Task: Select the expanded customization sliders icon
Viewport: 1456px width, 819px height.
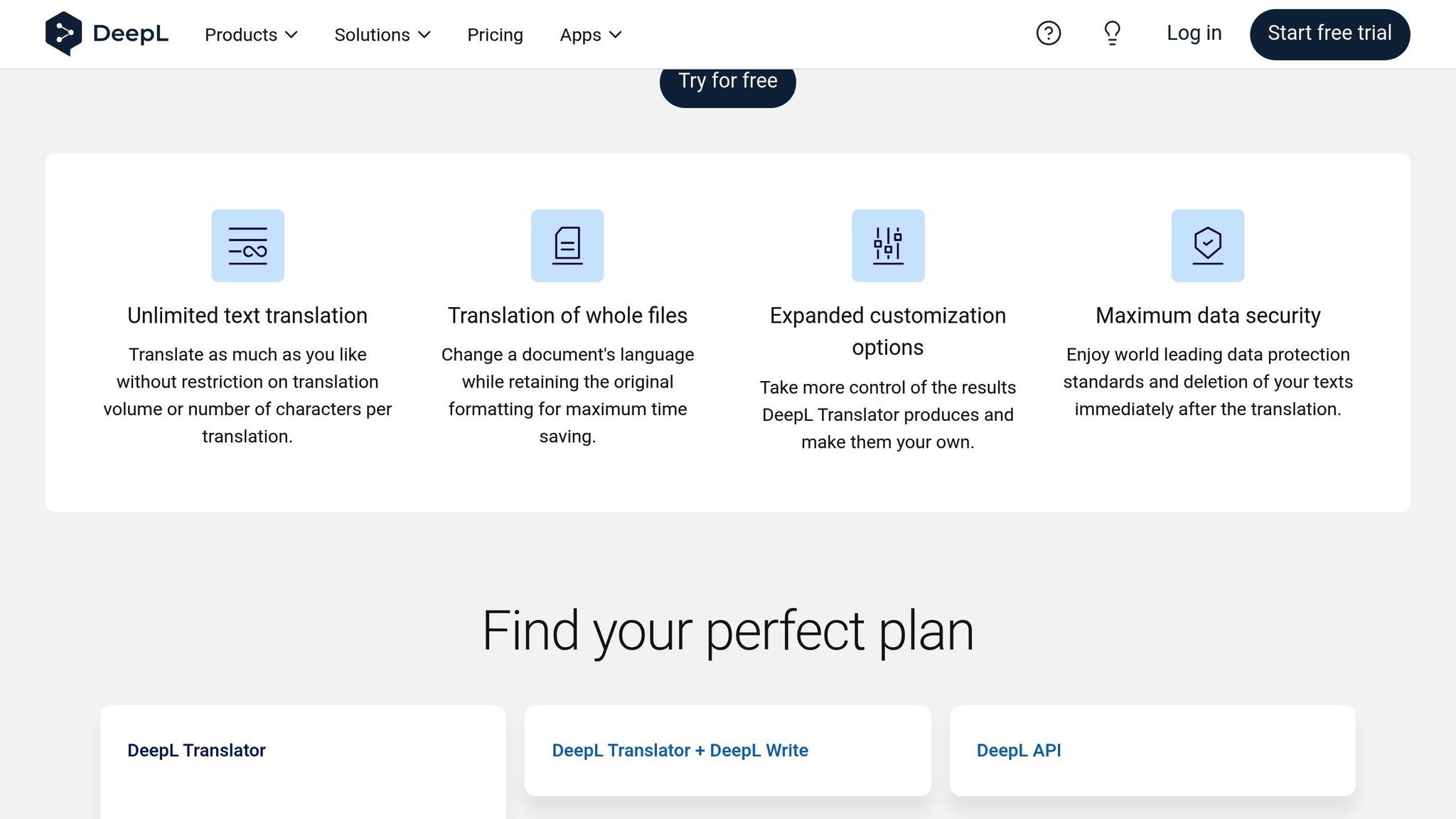Action: (x=888, y=245)
